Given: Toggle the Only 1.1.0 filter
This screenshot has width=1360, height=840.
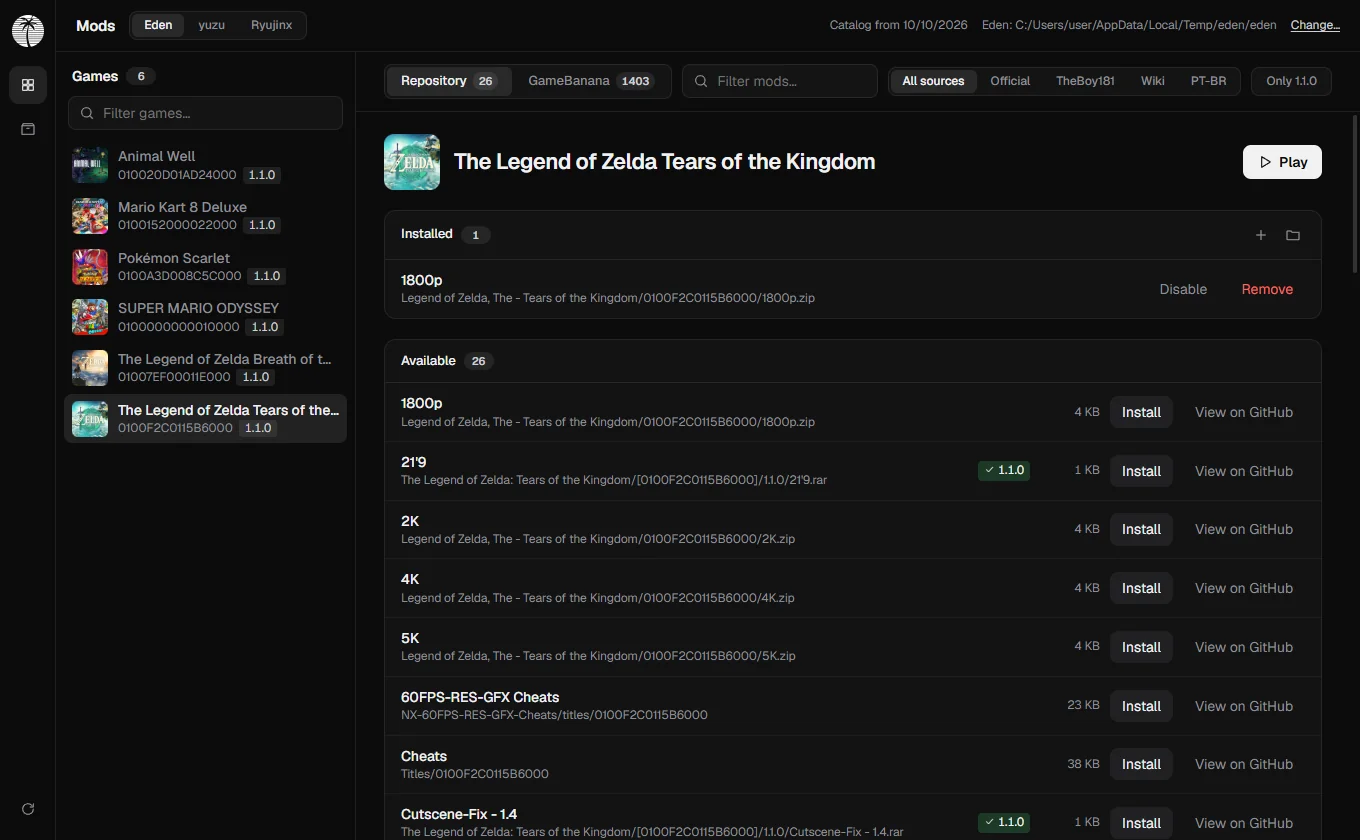Looking at the screenshot, I should [1291, 81].
